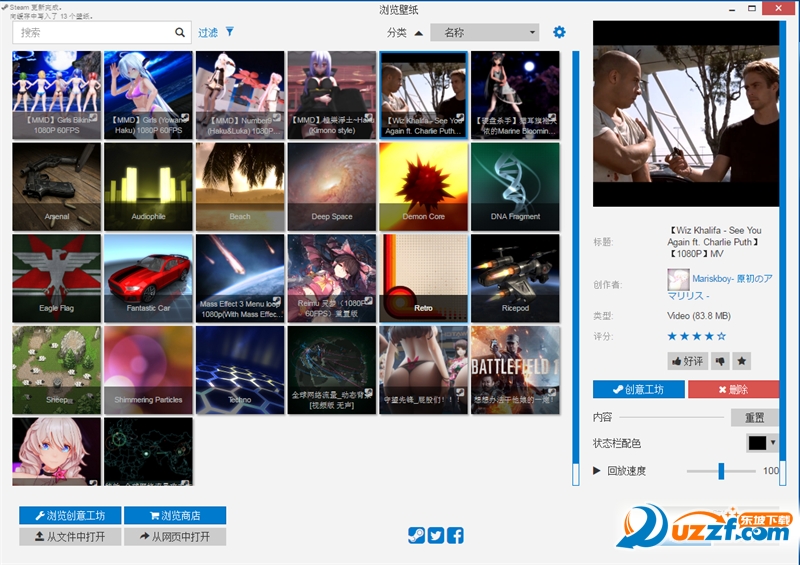Viewport: 800px width, 565px height.
Task: Open the 状态栏配色 color dropdown arrow
Action: tap(772, 442)
